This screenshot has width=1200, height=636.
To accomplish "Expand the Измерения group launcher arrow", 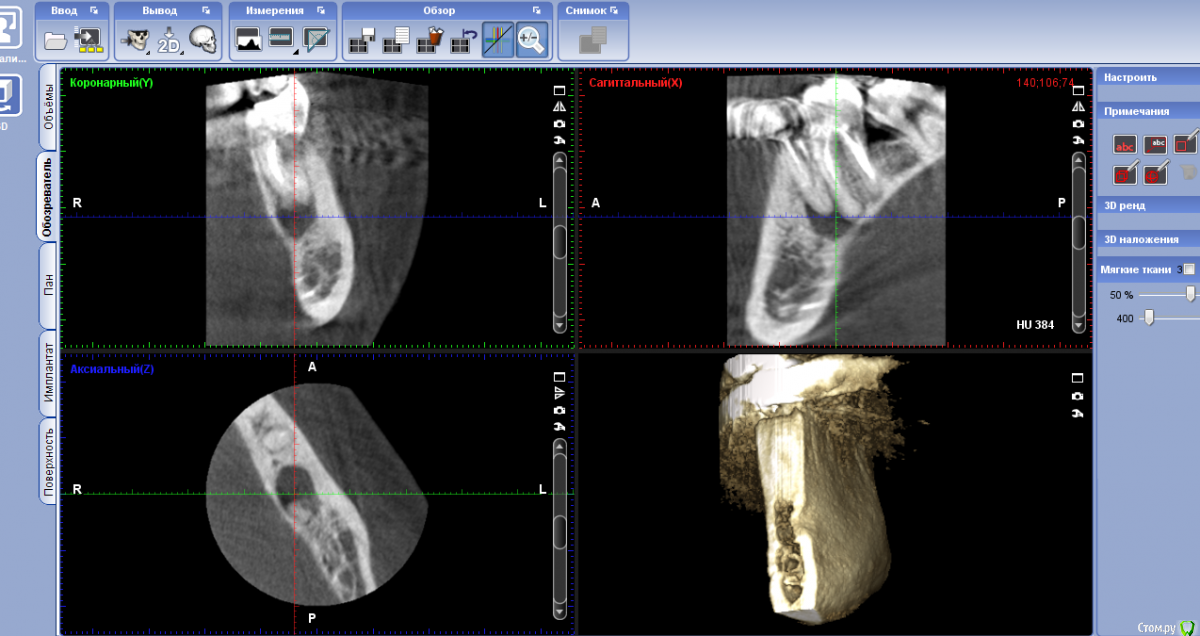I will tap(318, 10).
